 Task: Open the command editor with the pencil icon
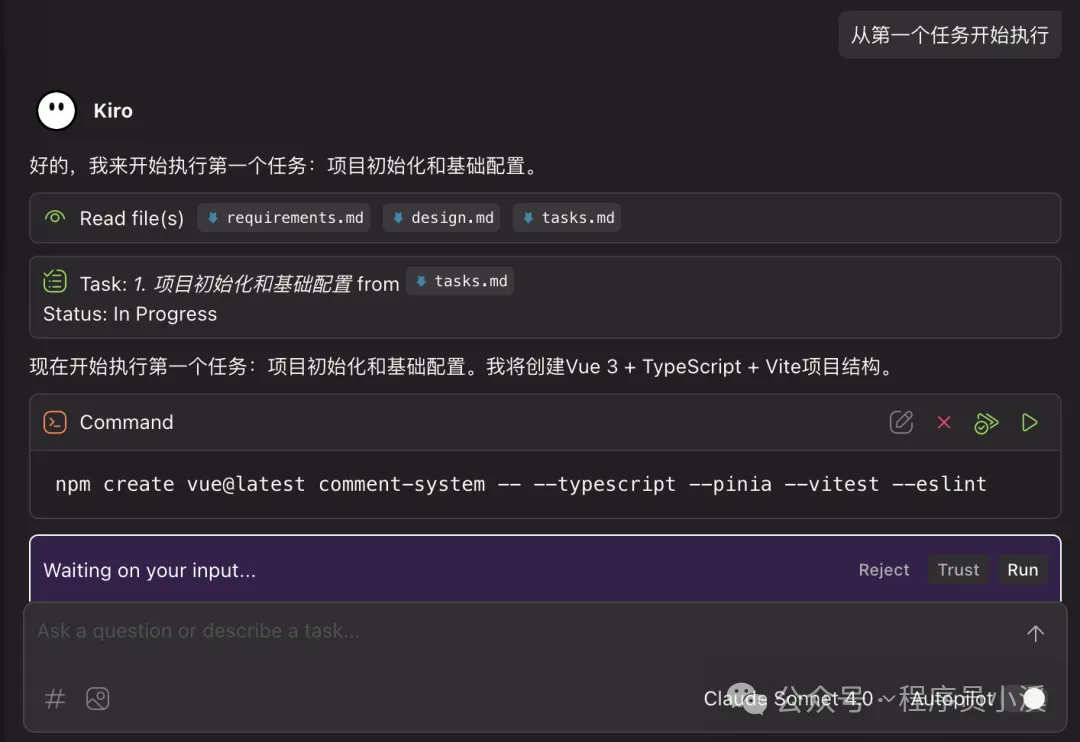click(901, 422)
